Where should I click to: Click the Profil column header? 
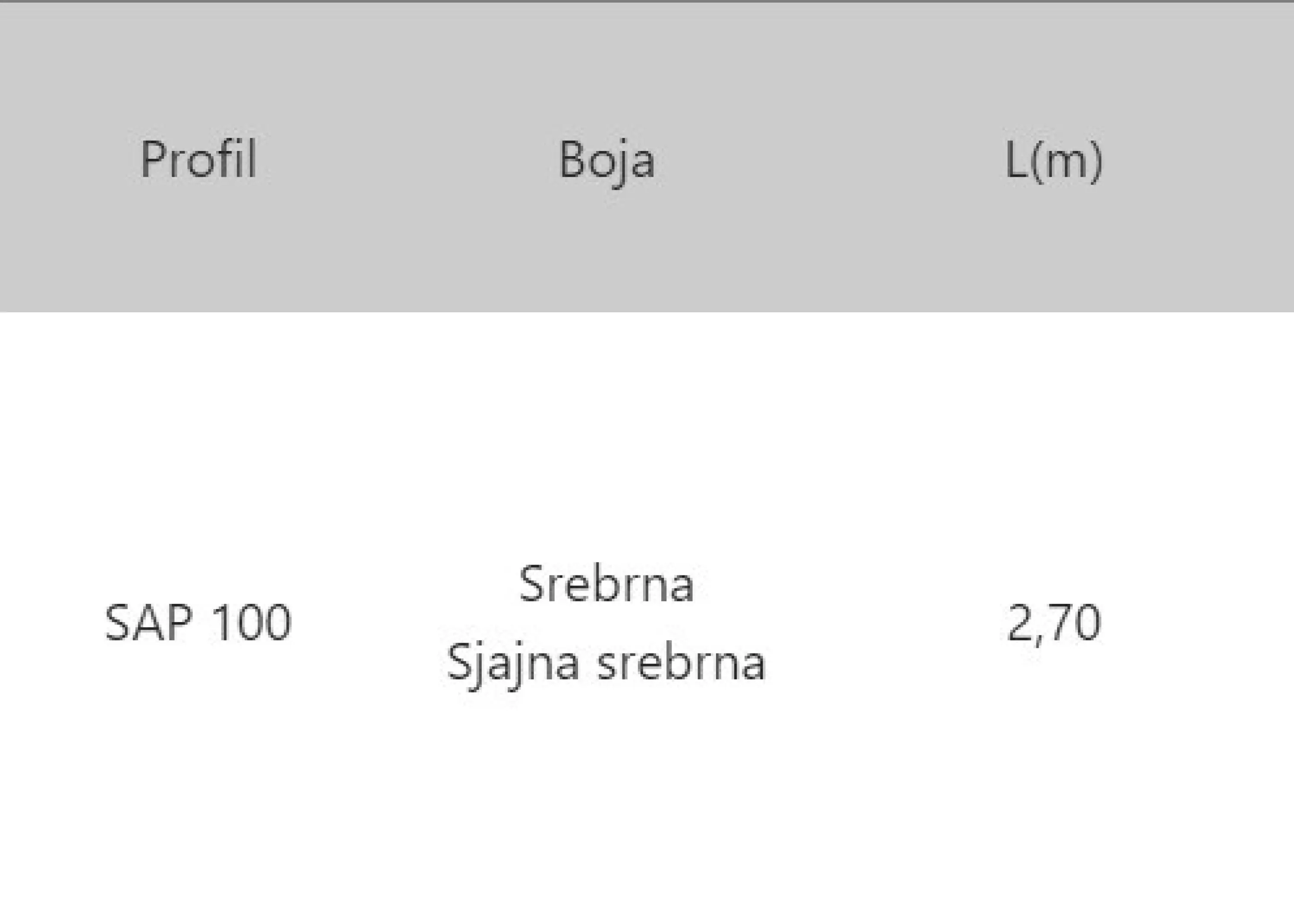tap(198, 159)
